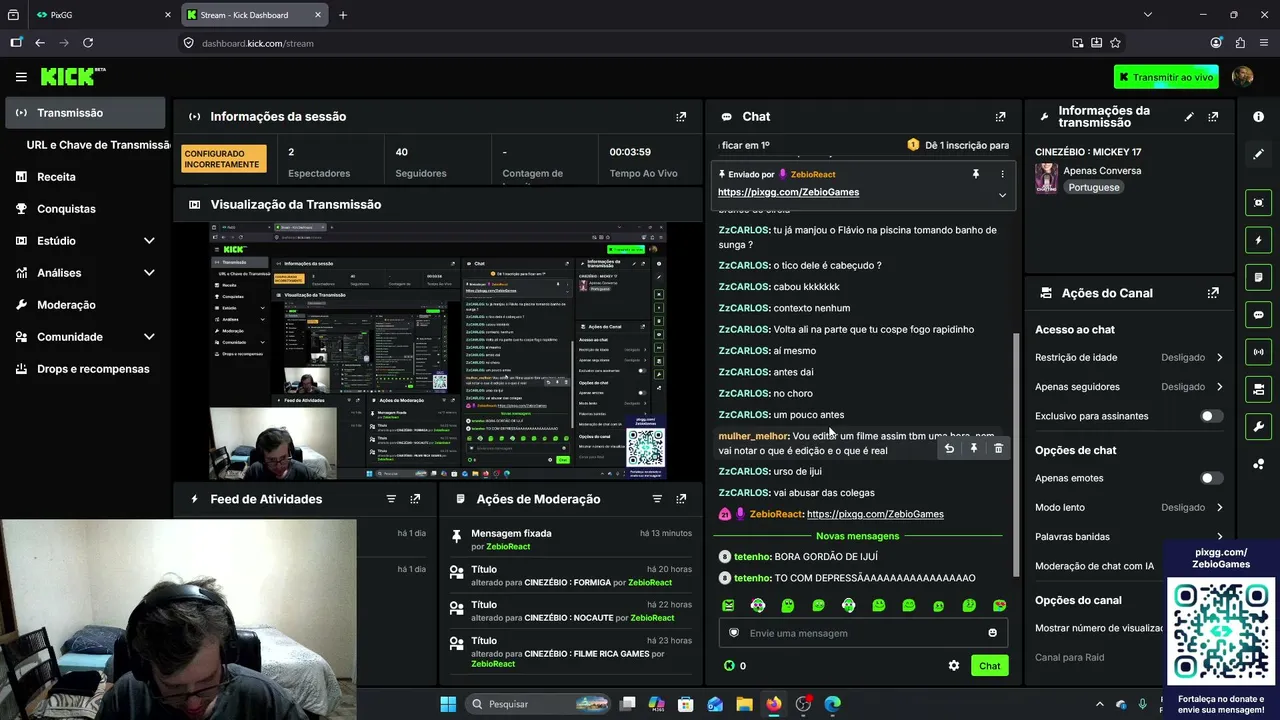Pin the mulher_melhor chat message
1280x720 pixels.
973,449
